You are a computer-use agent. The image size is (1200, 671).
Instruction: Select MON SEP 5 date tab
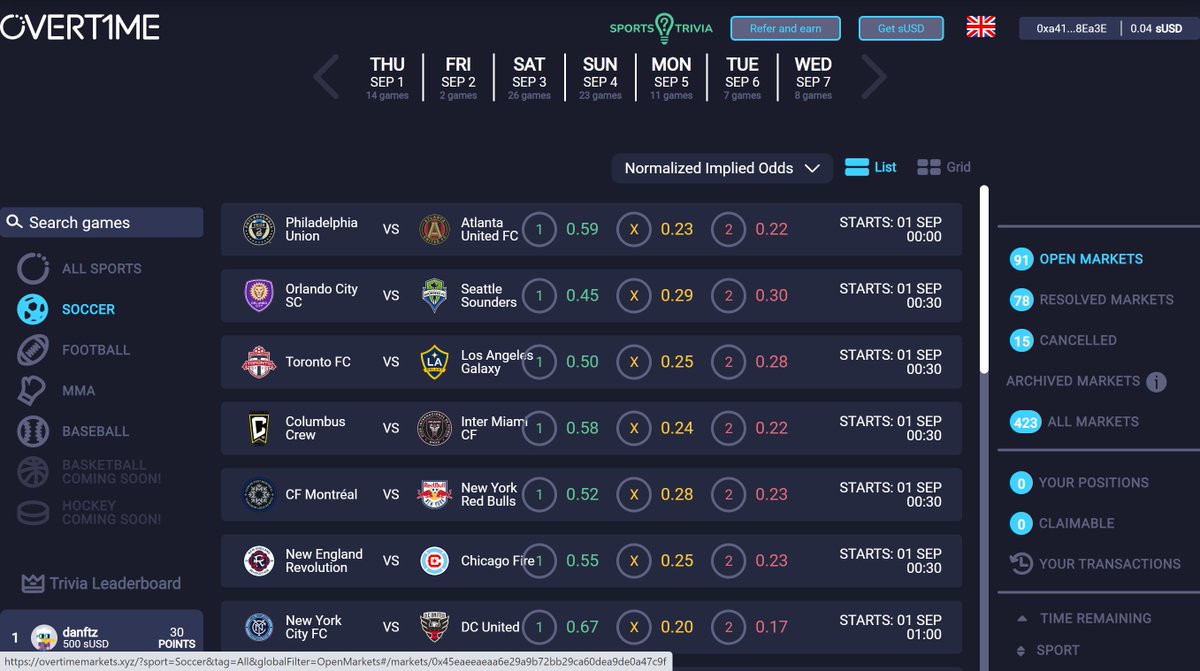tap(671, 77)
